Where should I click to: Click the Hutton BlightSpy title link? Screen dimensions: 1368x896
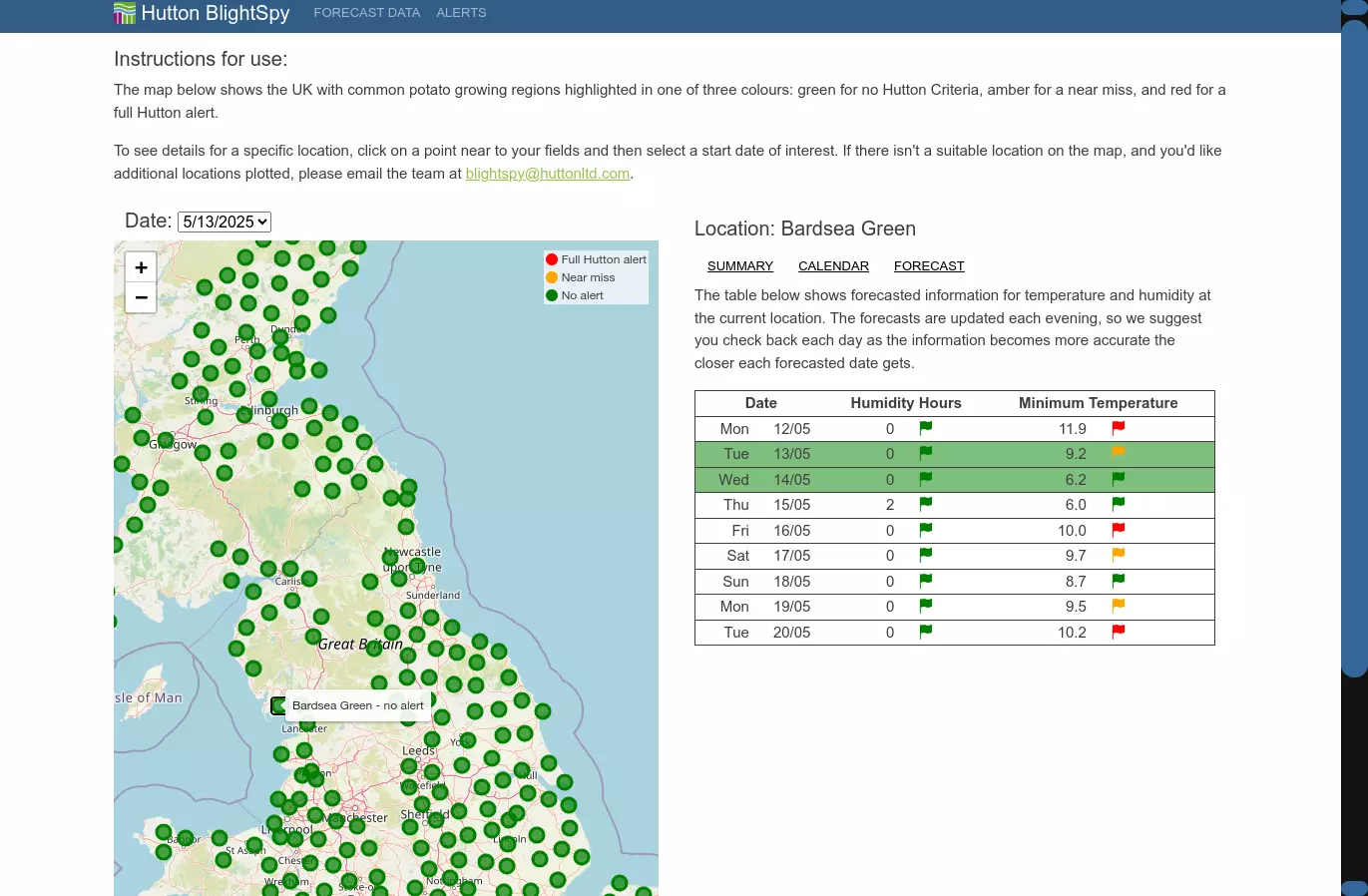tap(216, 13)
